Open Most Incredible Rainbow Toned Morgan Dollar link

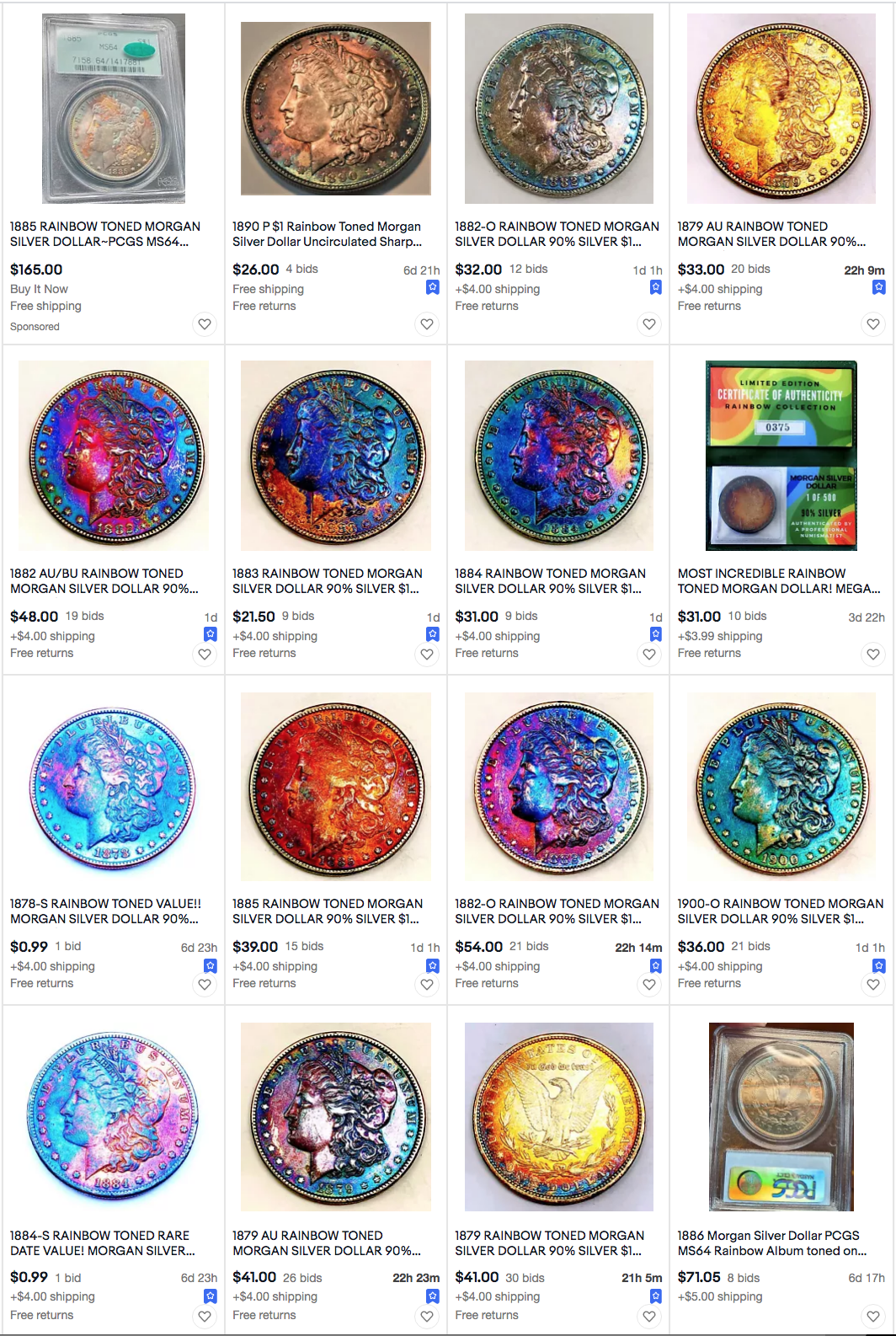pyautogui.click(x=779, y=581)
